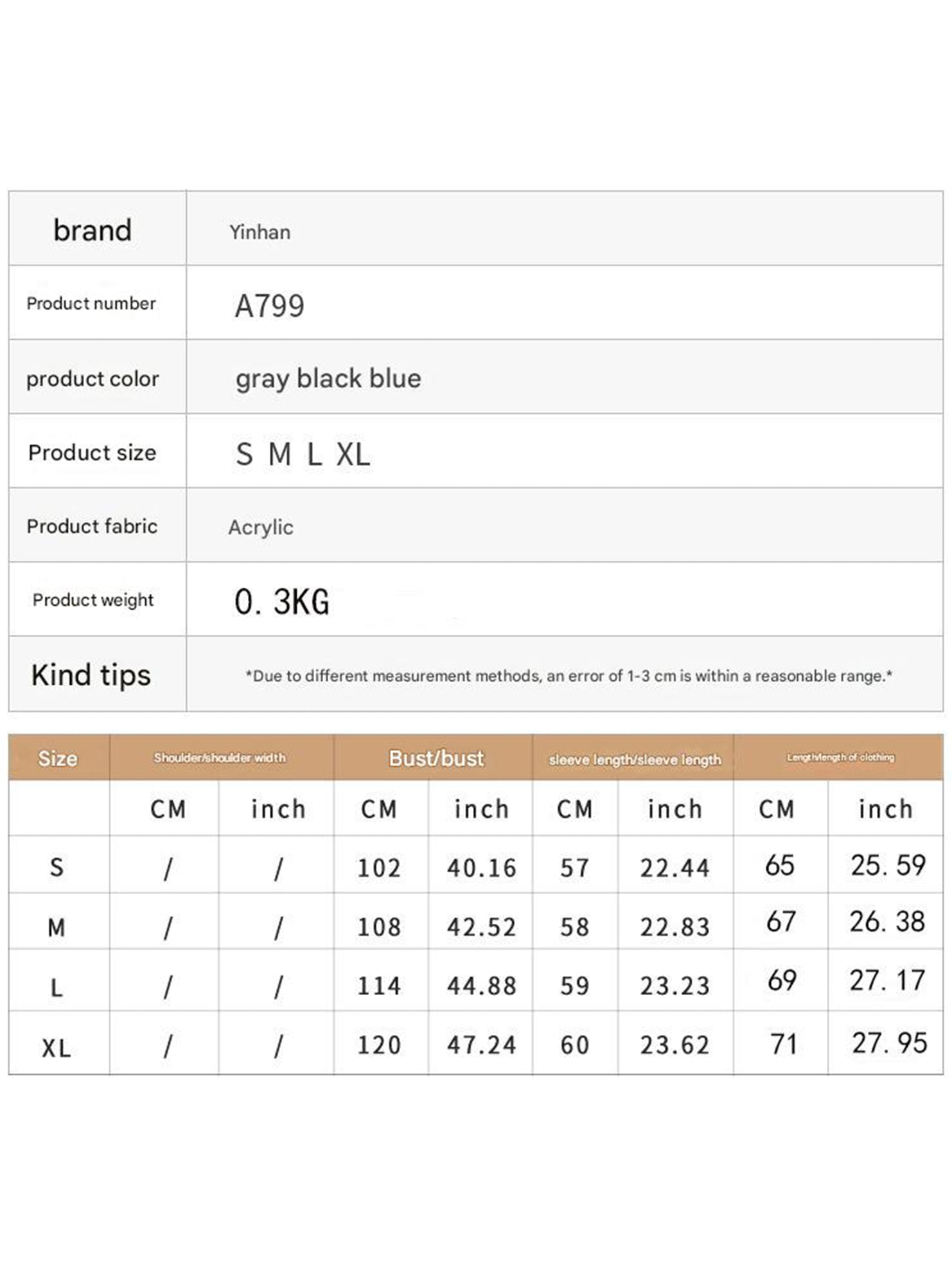952x1263 pixels.
Task: Click the bust inch value 42.52
Action: tap(481, 927)
